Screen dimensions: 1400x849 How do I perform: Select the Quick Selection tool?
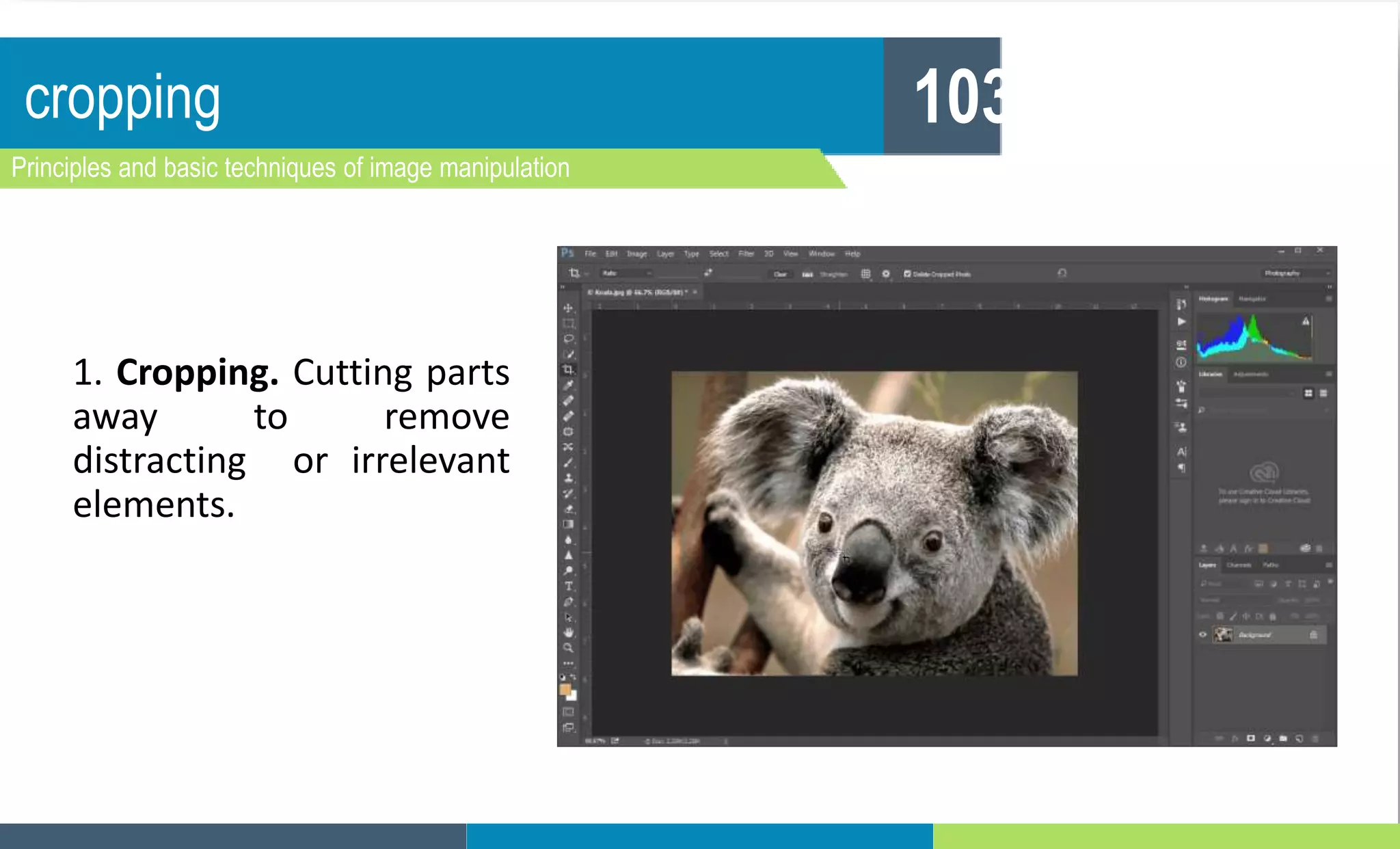click(568, 354)
